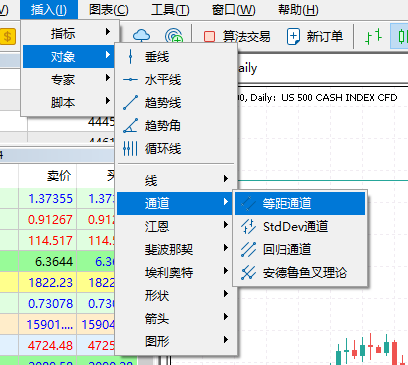Click the red stop icon beside 算法交易
Screen dimensions: 408x365
[209, 36]
